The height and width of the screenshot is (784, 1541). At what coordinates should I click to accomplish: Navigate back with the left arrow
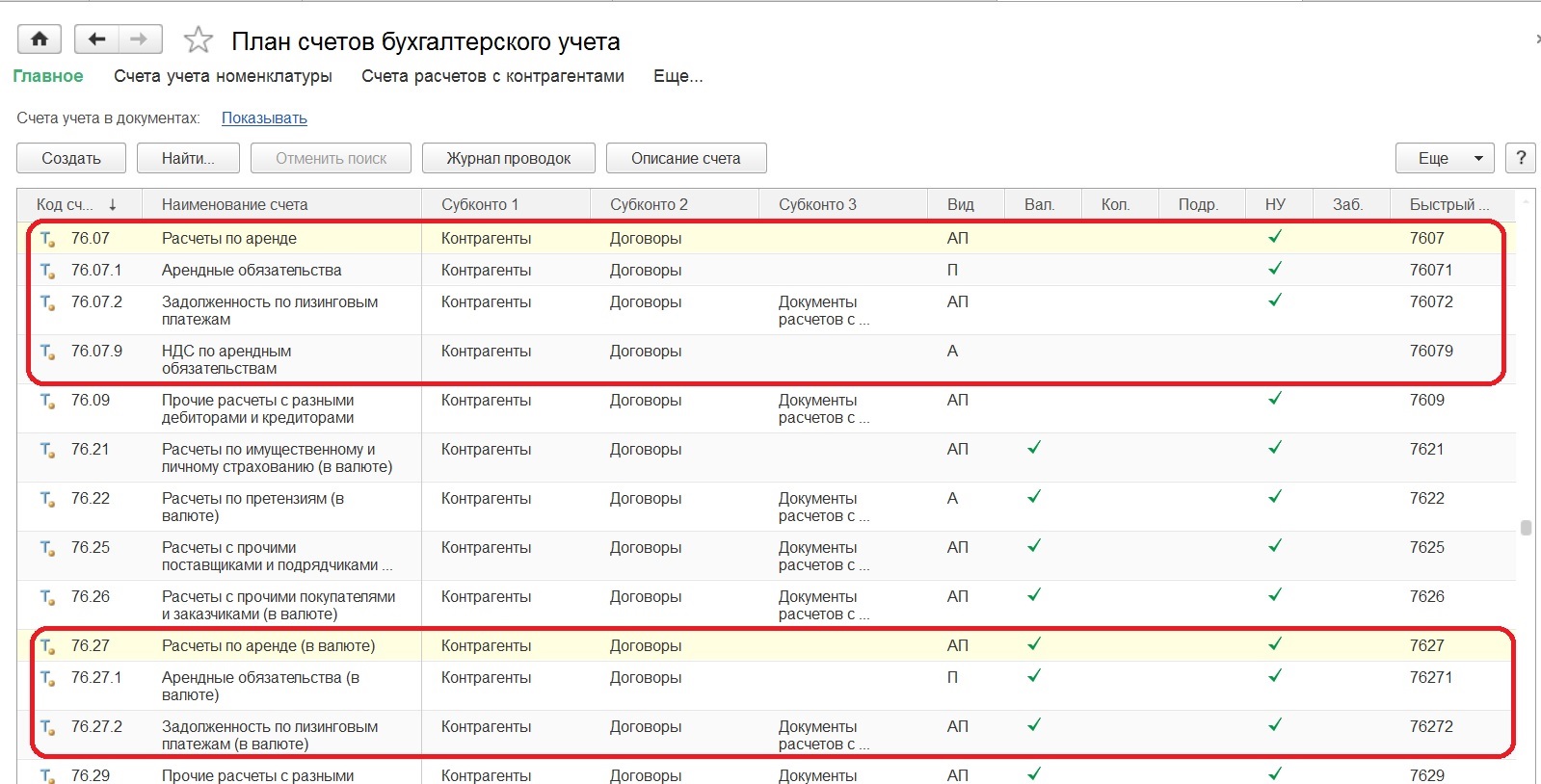tap(96, 39)
